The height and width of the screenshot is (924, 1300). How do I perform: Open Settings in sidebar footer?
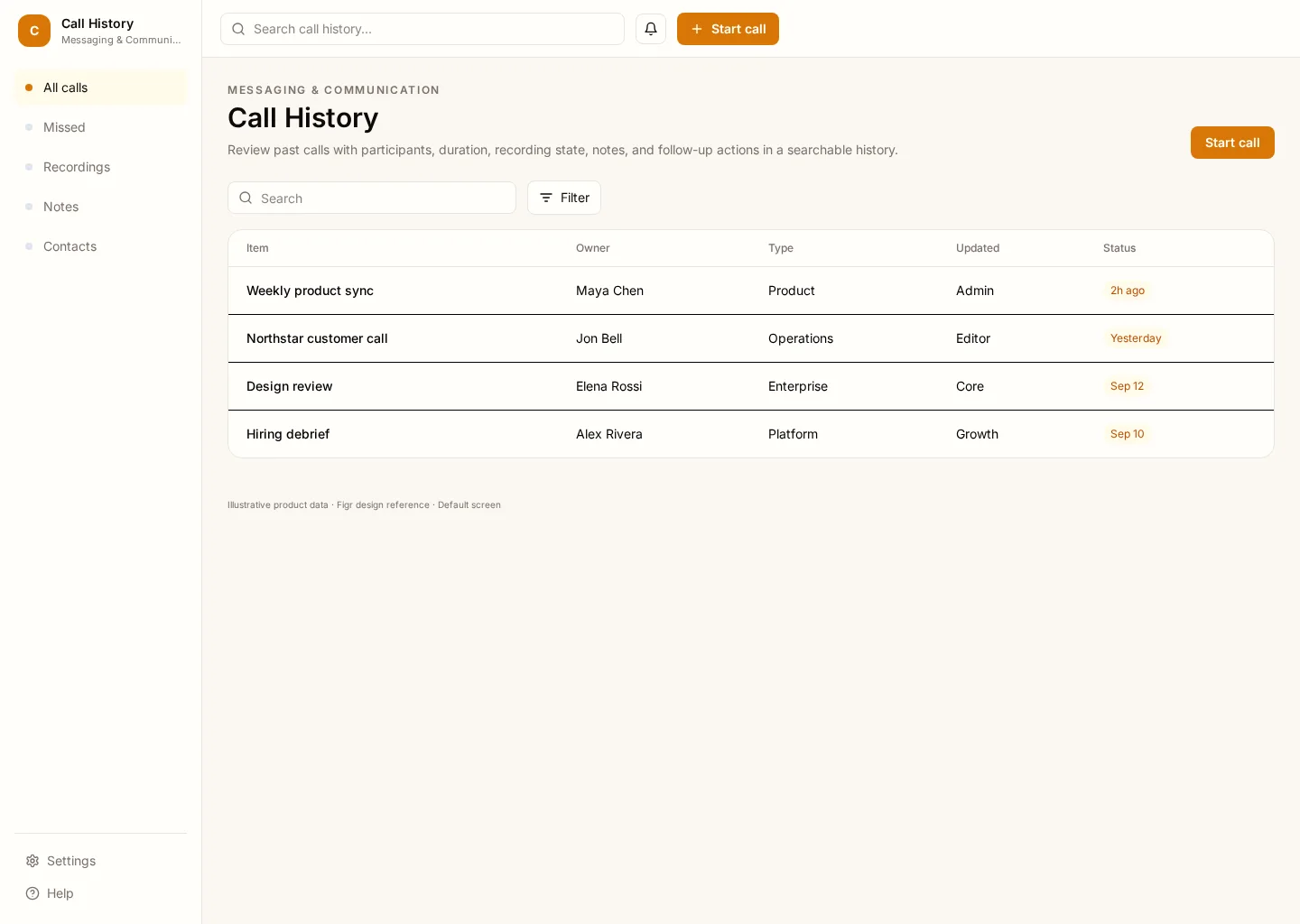[101, 861]
